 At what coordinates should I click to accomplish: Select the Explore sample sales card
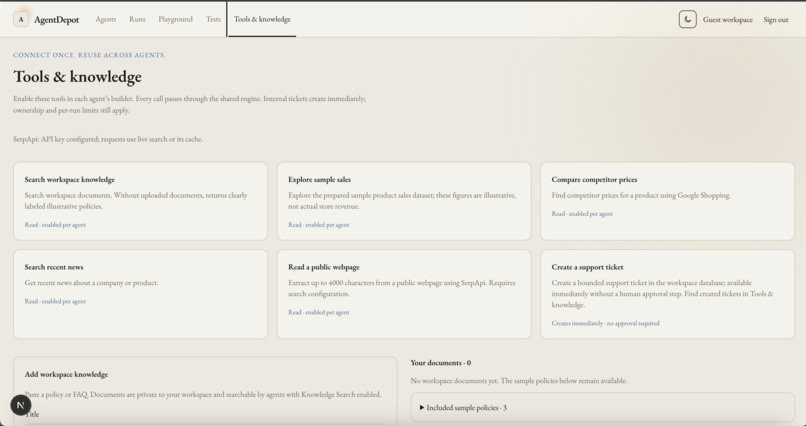(x=404, y=201)
